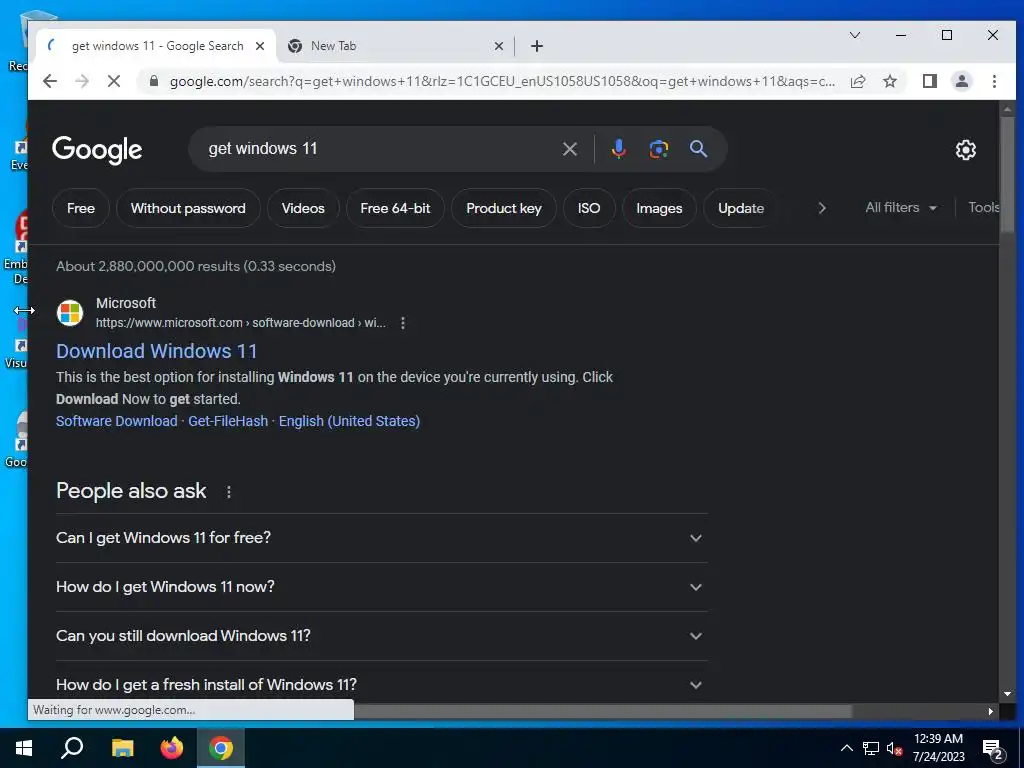Switch to the get windows 11 tab

coord(157,46)
